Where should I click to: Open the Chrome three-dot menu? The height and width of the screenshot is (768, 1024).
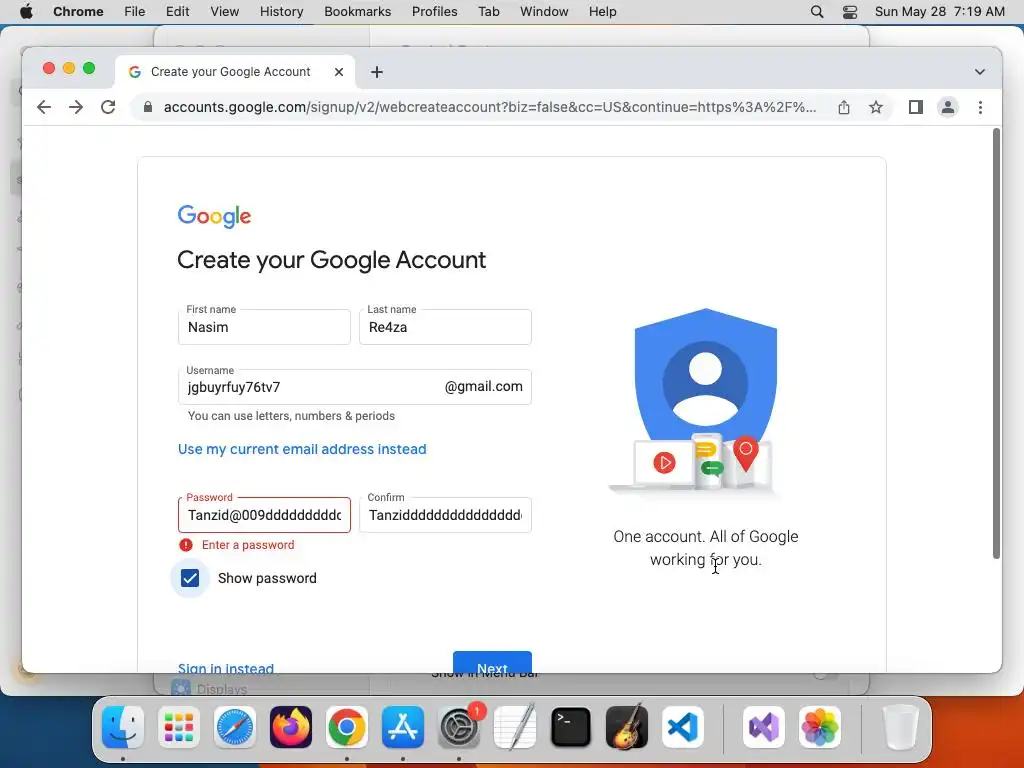pyautogui.click(x=980, y=107)
